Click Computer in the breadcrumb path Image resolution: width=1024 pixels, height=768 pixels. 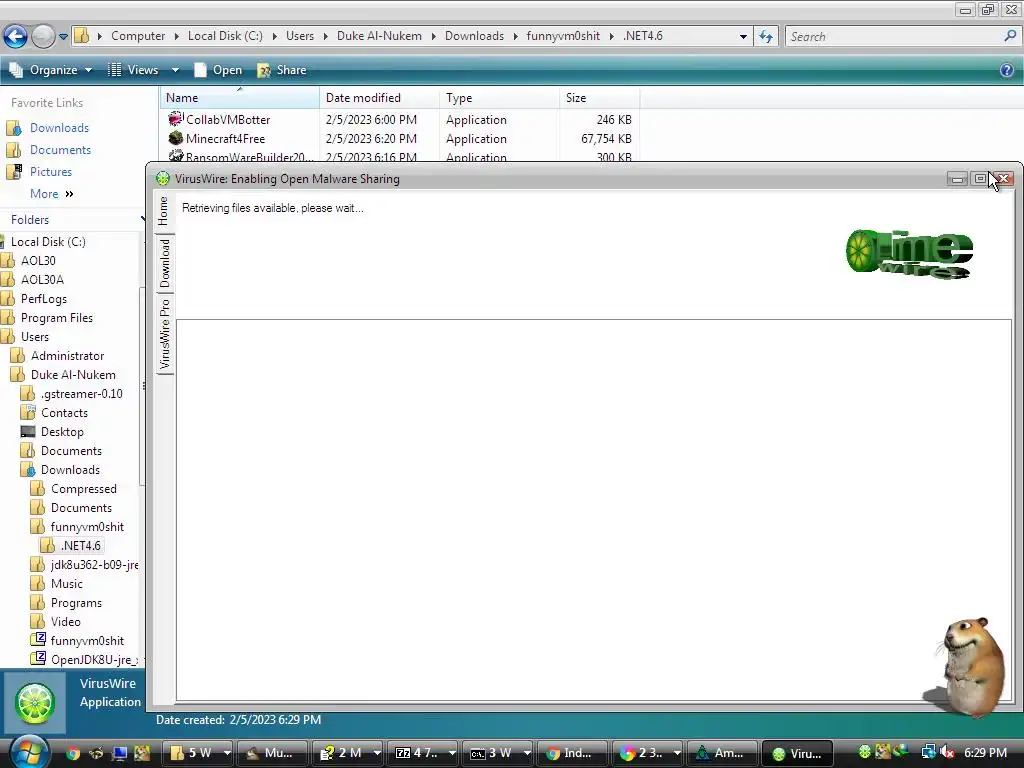point(138,36)
